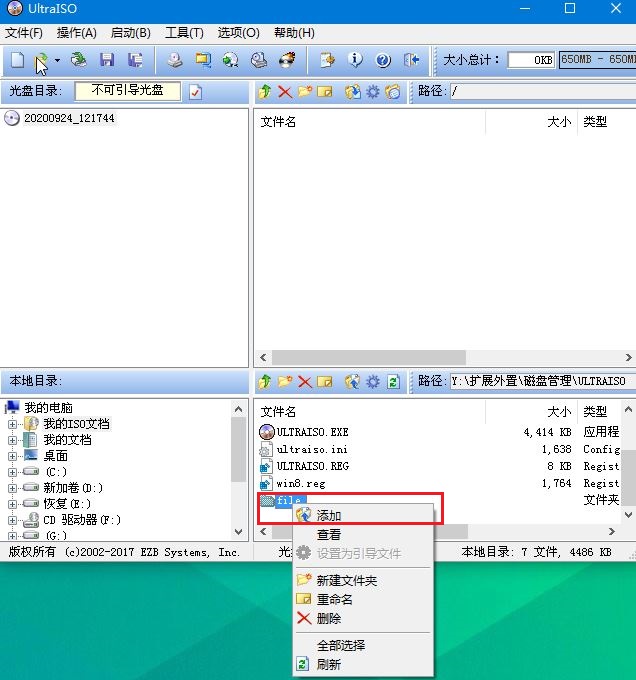The image size is (636, 680).
Task: Click the local path field with ULTRAISO
Action: (x=543, y=381)
